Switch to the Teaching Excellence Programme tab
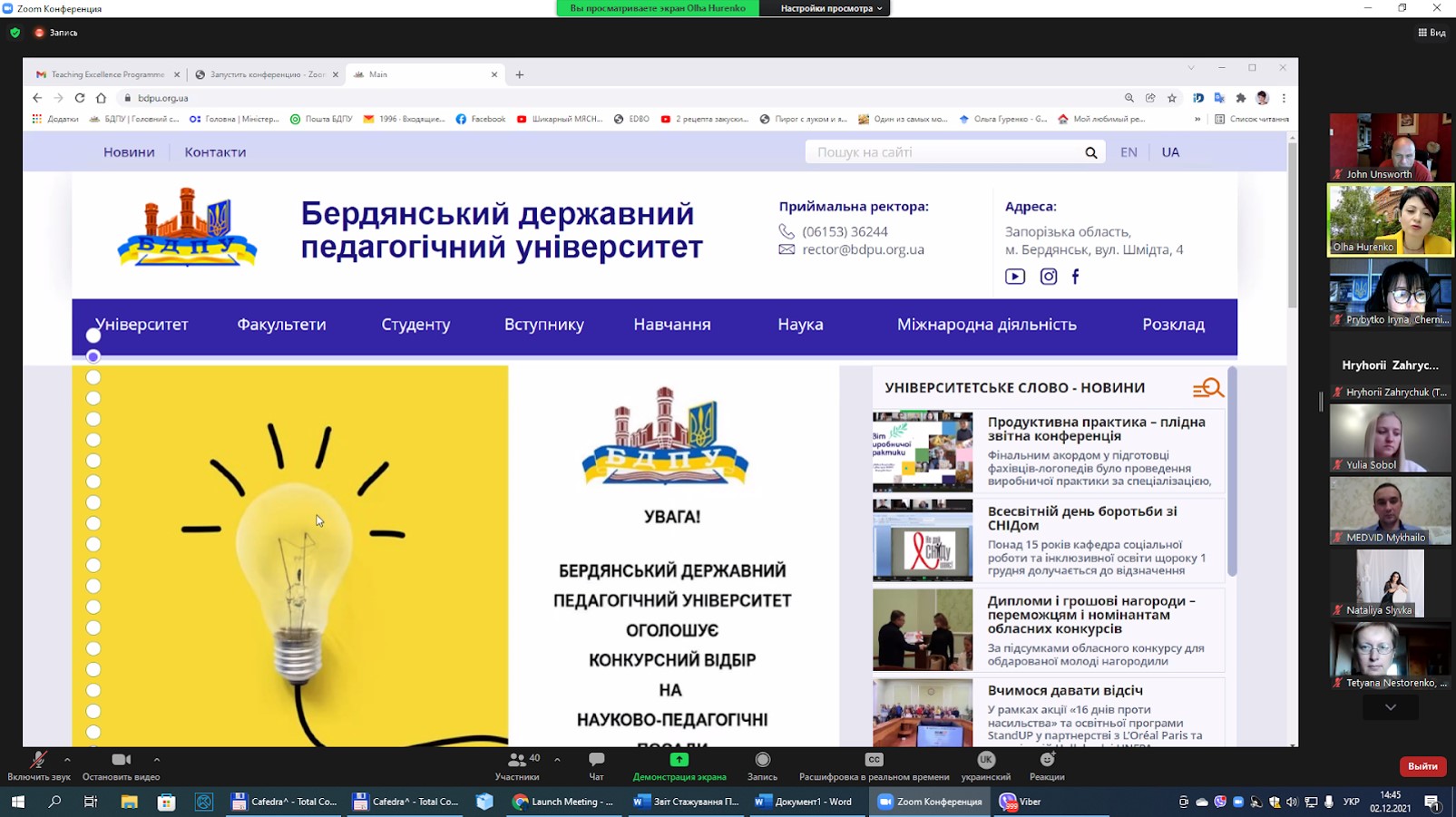Viewport: 1456px width, 817px height. click(106, 74)
